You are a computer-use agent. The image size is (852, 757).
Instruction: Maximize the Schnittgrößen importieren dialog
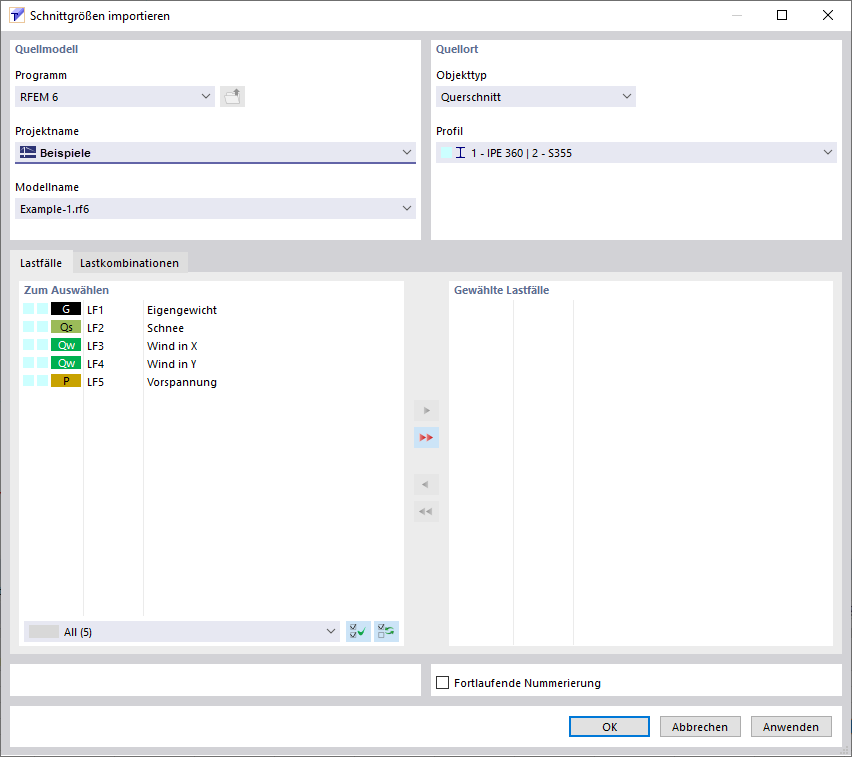coord(781,15)
